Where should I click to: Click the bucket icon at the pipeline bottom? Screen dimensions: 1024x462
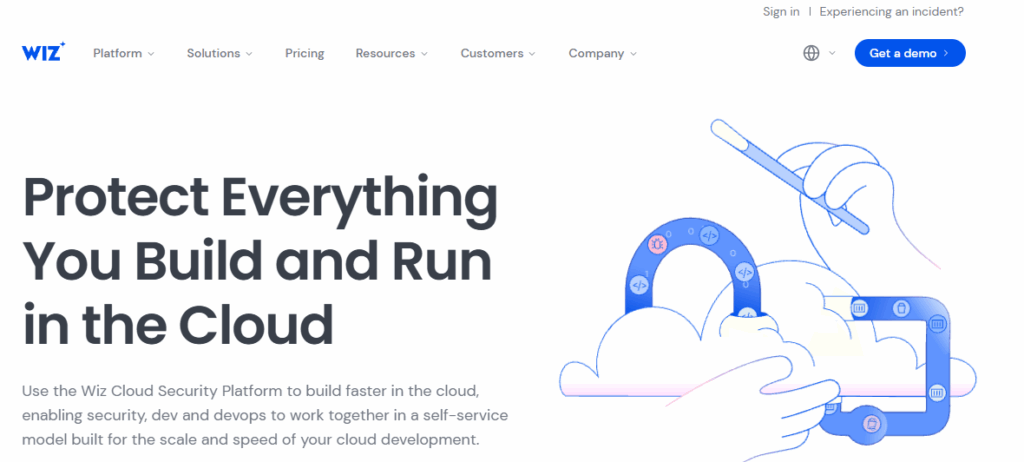click(871, 423)
